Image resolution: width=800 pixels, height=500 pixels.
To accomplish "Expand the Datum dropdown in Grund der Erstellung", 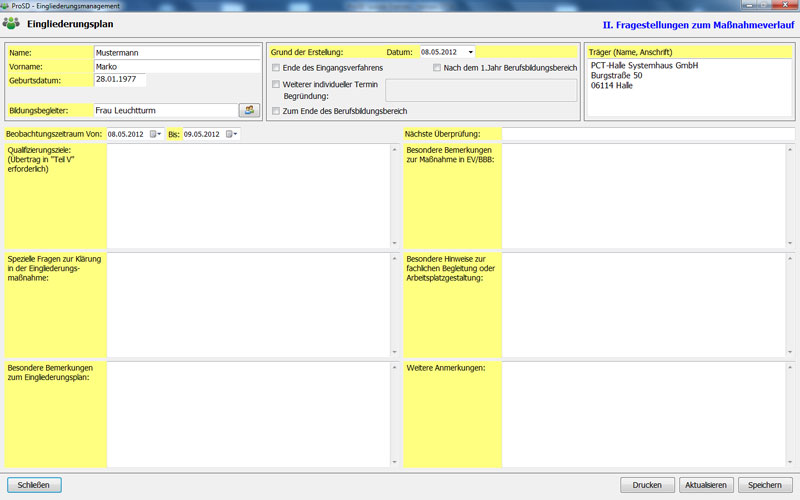I will (470, 52).
